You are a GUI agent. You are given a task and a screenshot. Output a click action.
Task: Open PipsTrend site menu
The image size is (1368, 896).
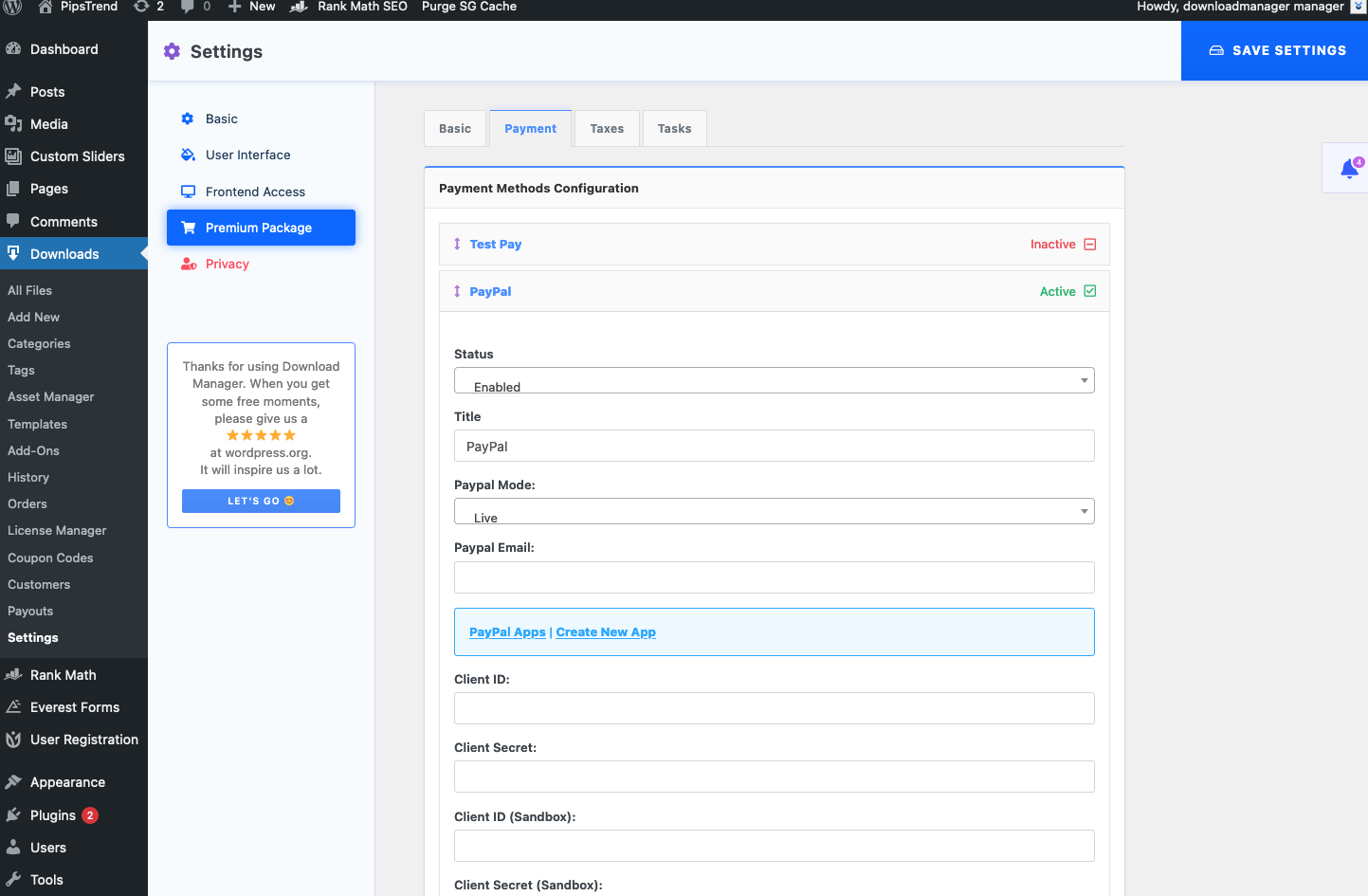click(x=78, y=7)
